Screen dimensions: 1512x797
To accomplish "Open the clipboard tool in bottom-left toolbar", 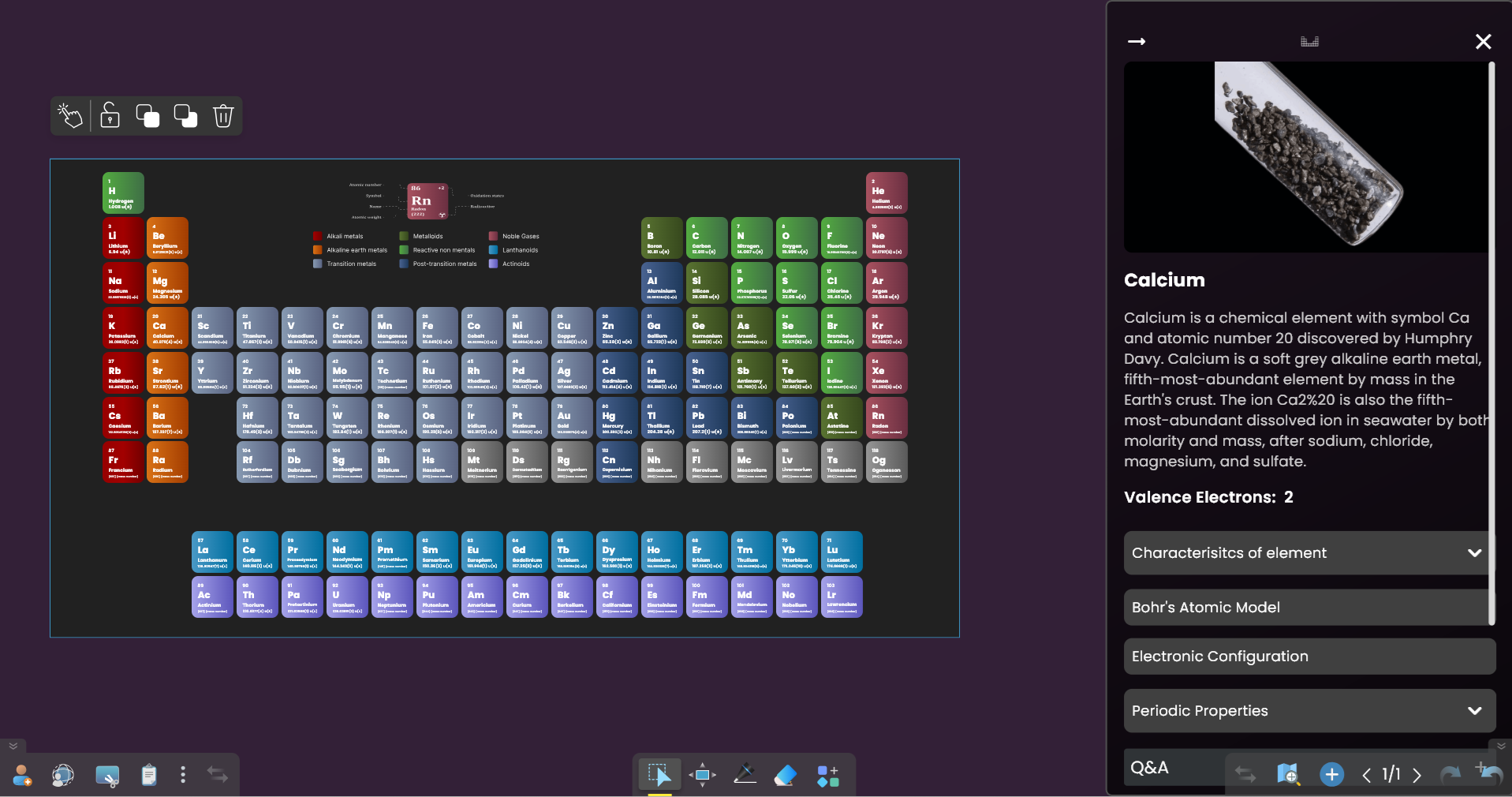I will point(148,775).
